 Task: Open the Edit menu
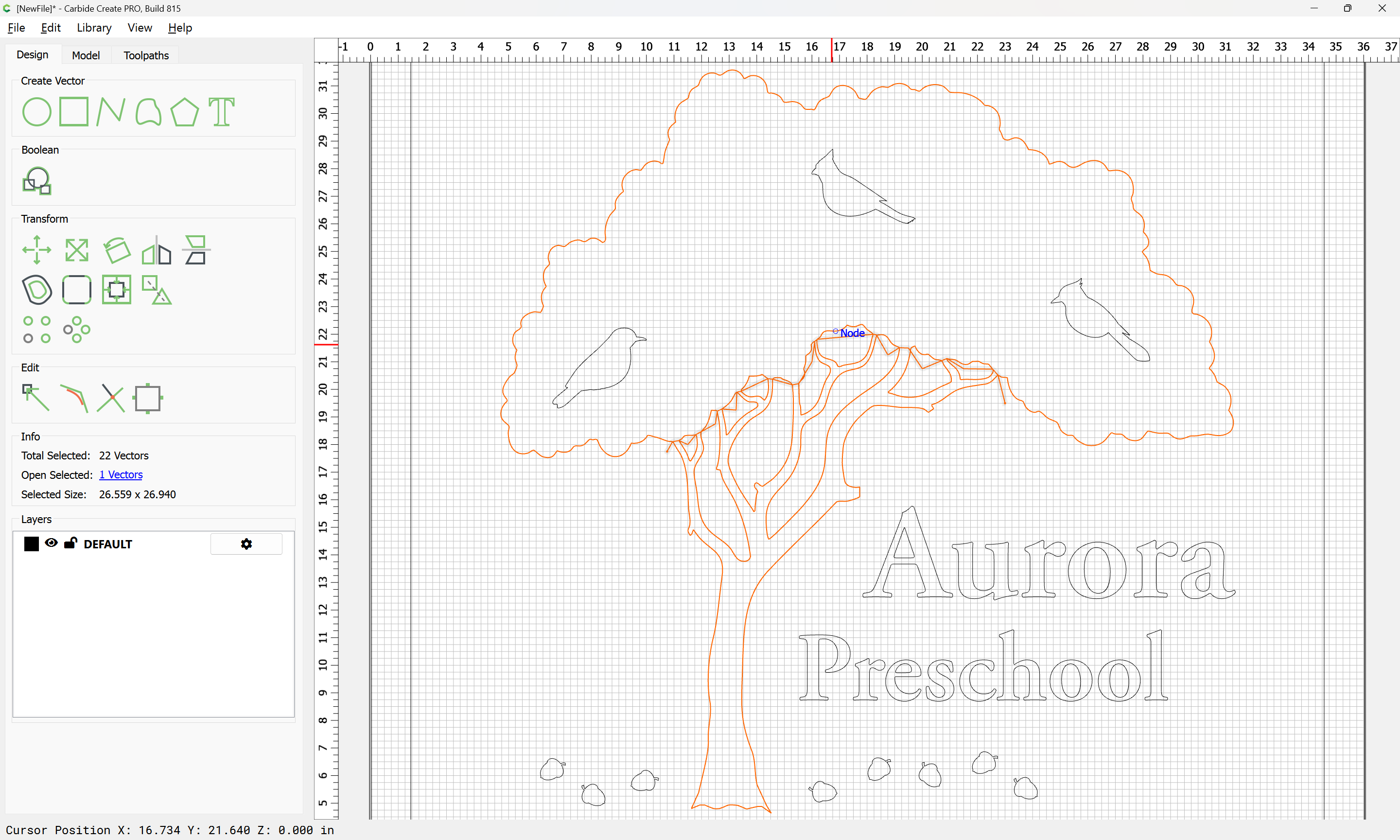[51, 28]
